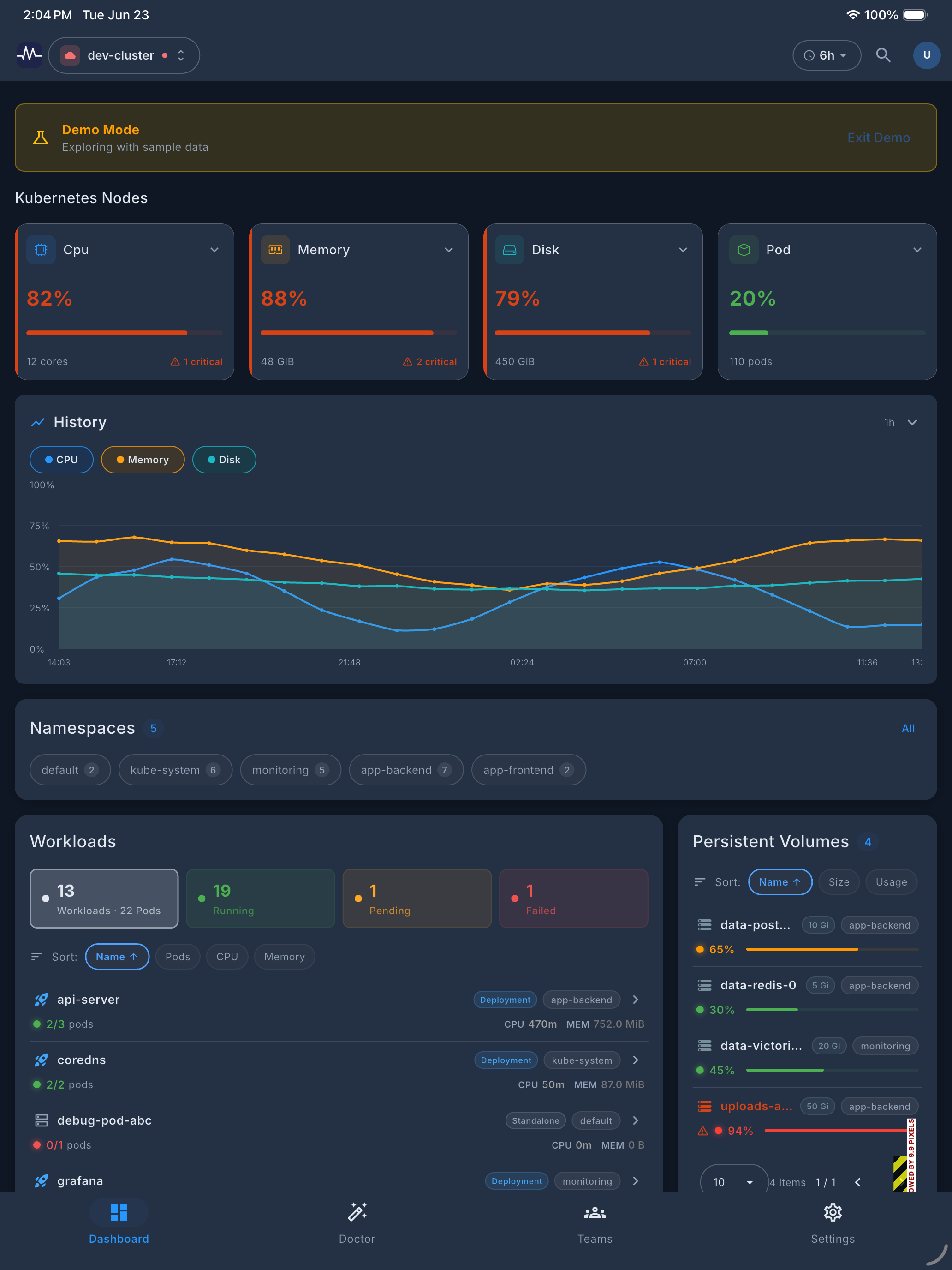Sort workloads by Name
Viewport: 952px width, 1270px height.
pos(117,957)
